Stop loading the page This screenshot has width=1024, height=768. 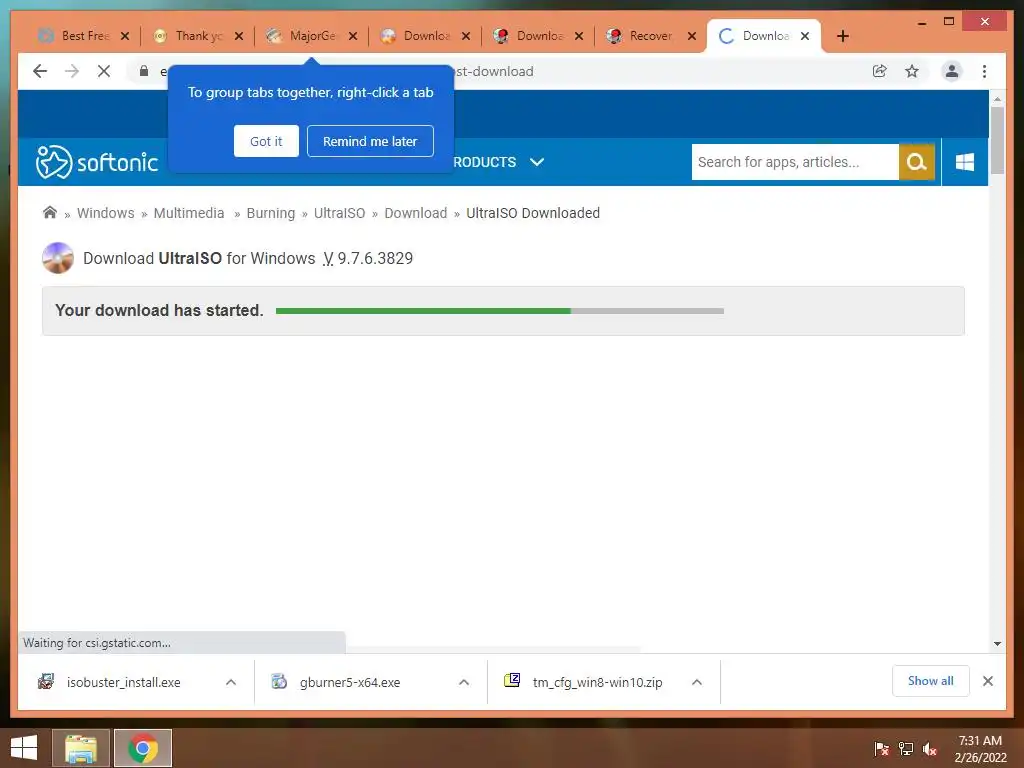[104, 71]
